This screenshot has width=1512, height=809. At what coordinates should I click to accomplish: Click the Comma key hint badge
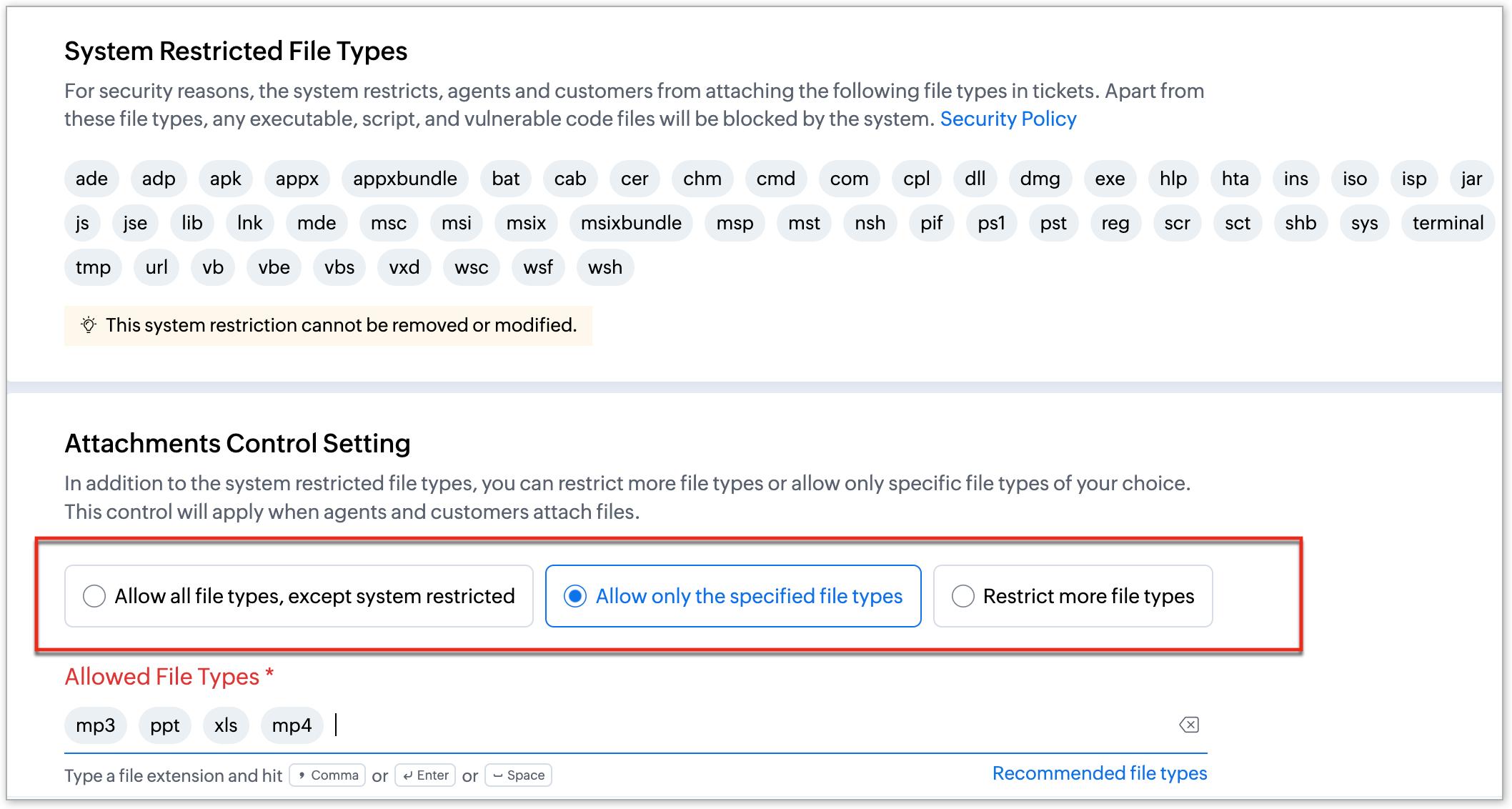(327, 775)
